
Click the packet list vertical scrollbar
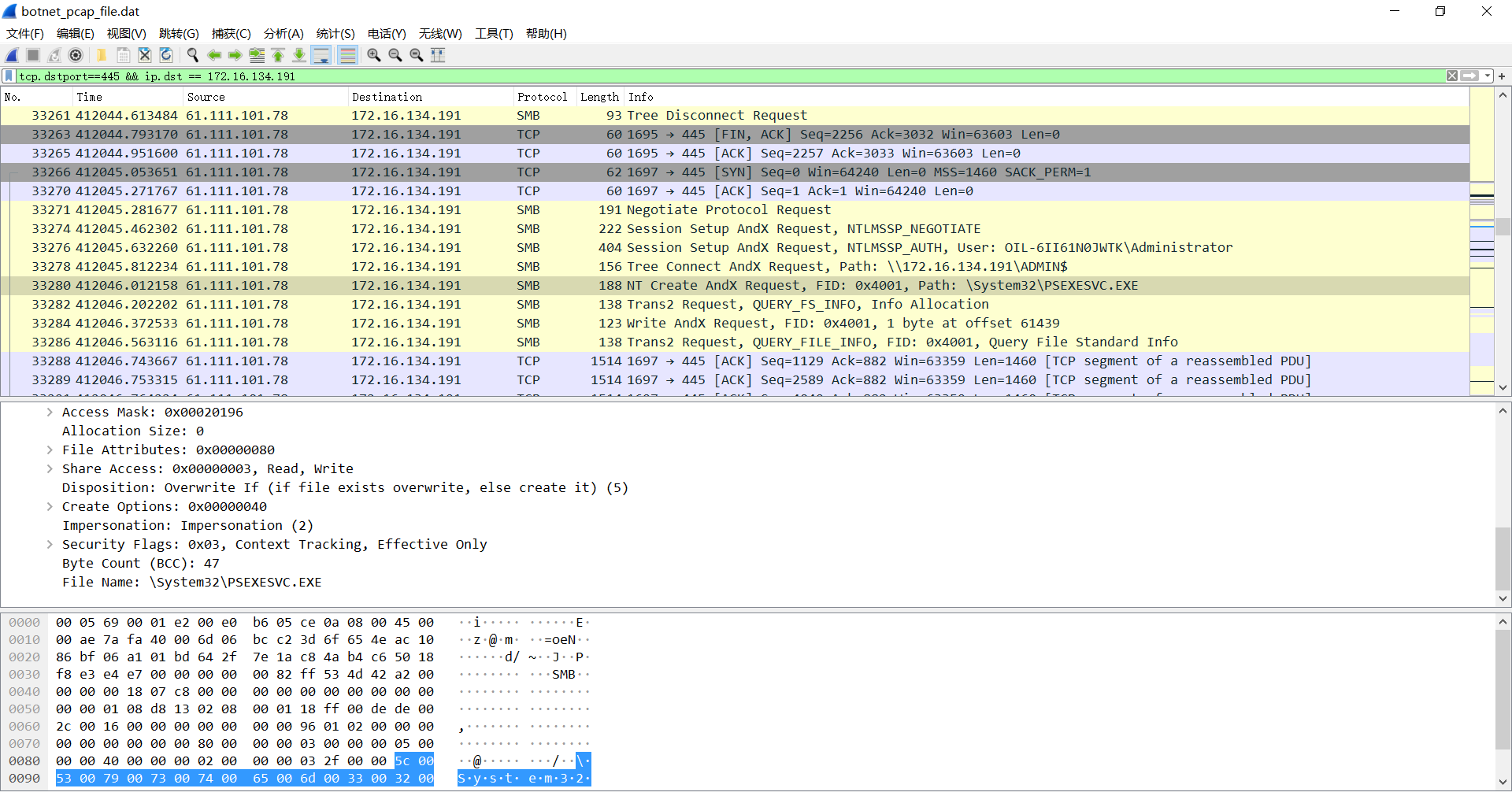click(x=1503, y=242)
